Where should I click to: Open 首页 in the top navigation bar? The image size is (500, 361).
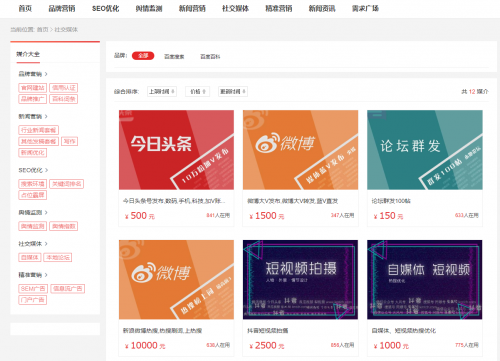[25, 8]
